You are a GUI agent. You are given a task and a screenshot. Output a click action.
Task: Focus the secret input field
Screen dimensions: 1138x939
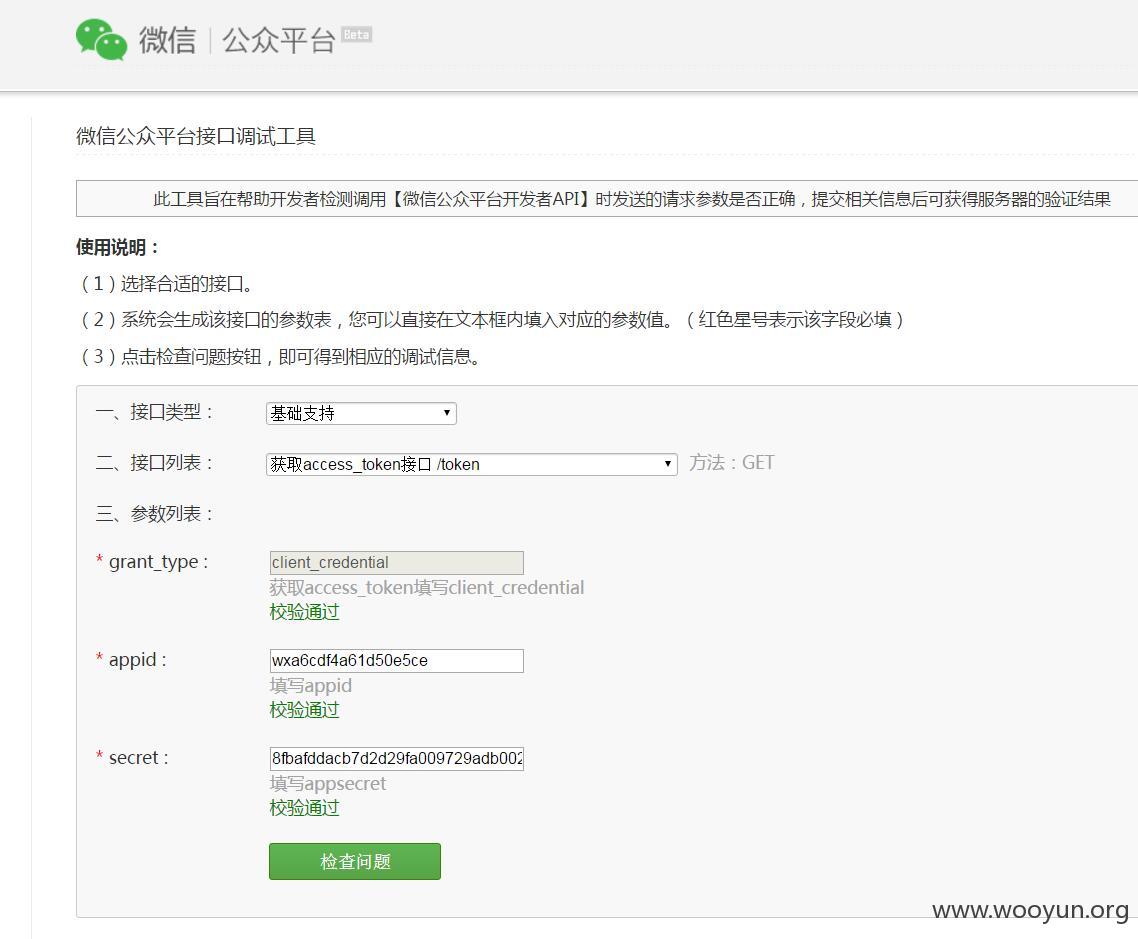[x=396, y=758]
